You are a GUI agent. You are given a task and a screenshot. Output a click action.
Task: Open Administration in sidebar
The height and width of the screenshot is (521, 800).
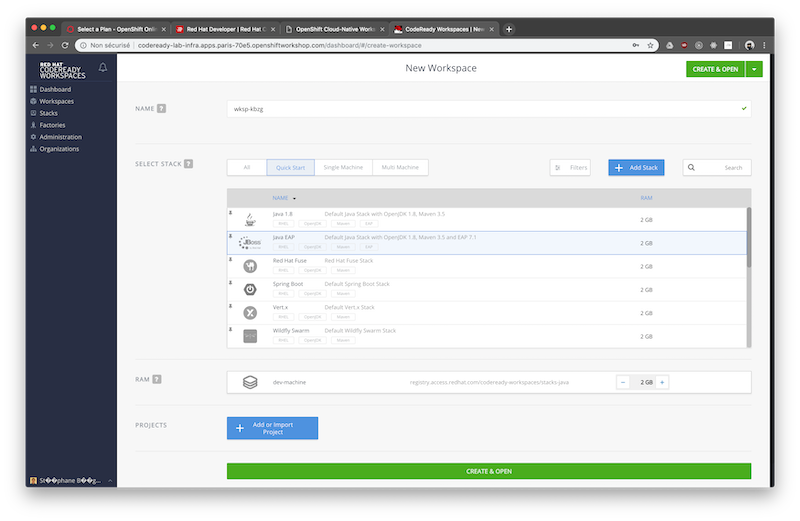pyautogui.click(x=60, y=137)
